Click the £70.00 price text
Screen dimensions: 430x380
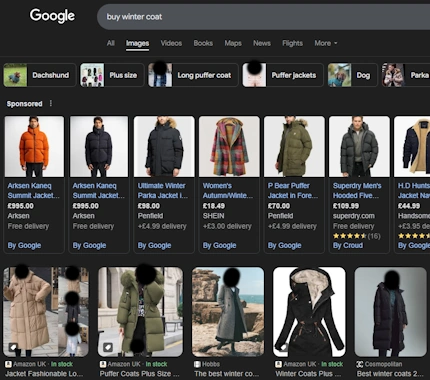[279, 206]
